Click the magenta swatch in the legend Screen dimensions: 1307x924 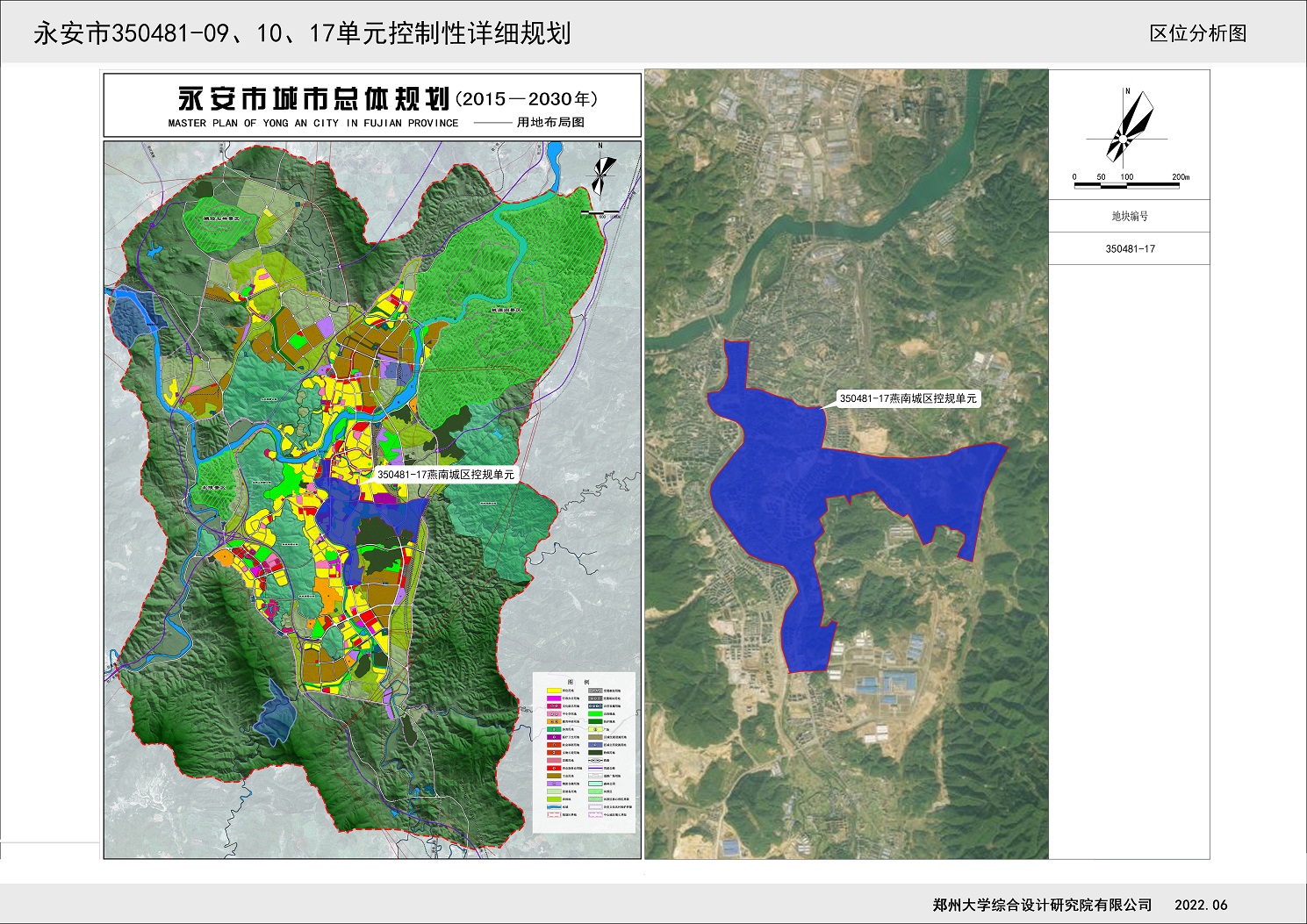(x=554, y=698)
